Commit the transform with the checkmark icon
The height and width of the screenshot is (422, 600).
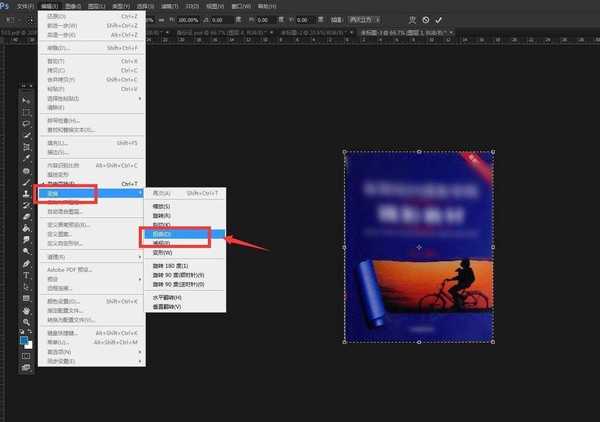pyautogui.click(x=440, y=19)
